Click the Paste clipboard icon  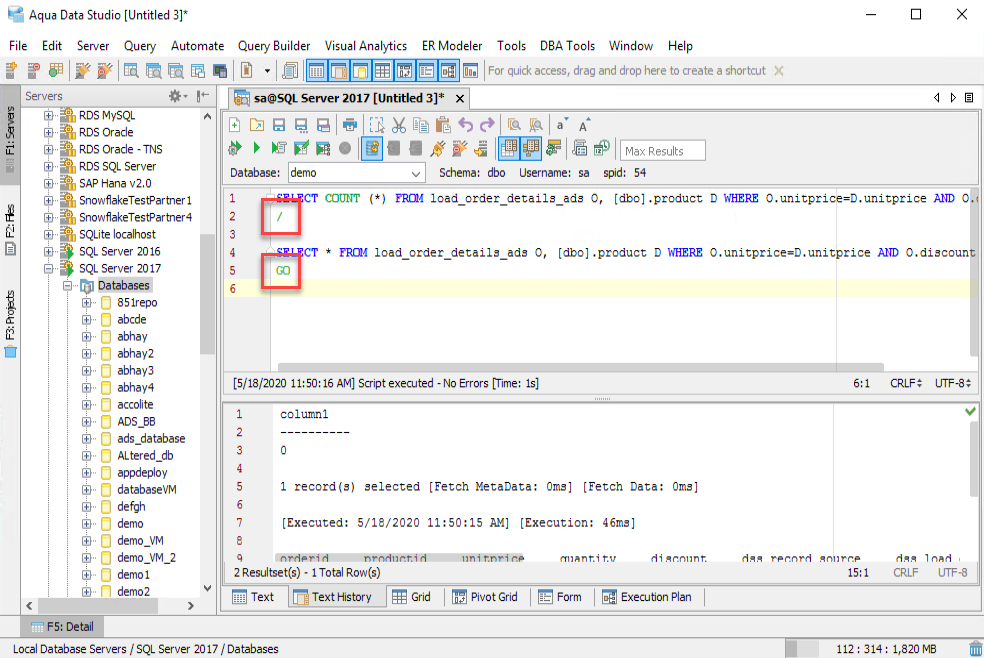click(443, 125)
